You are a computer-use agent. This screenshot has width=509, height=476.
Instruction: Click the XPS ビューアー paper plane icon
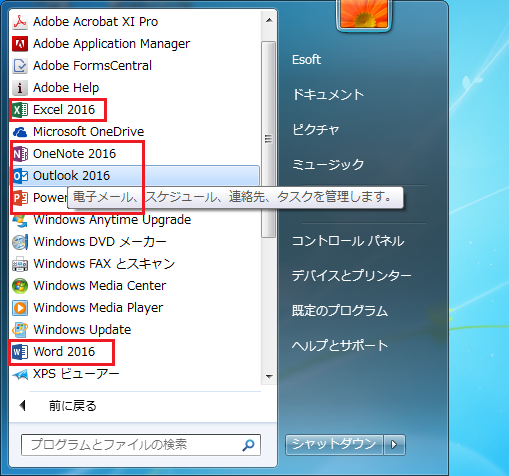coord(20,375)
